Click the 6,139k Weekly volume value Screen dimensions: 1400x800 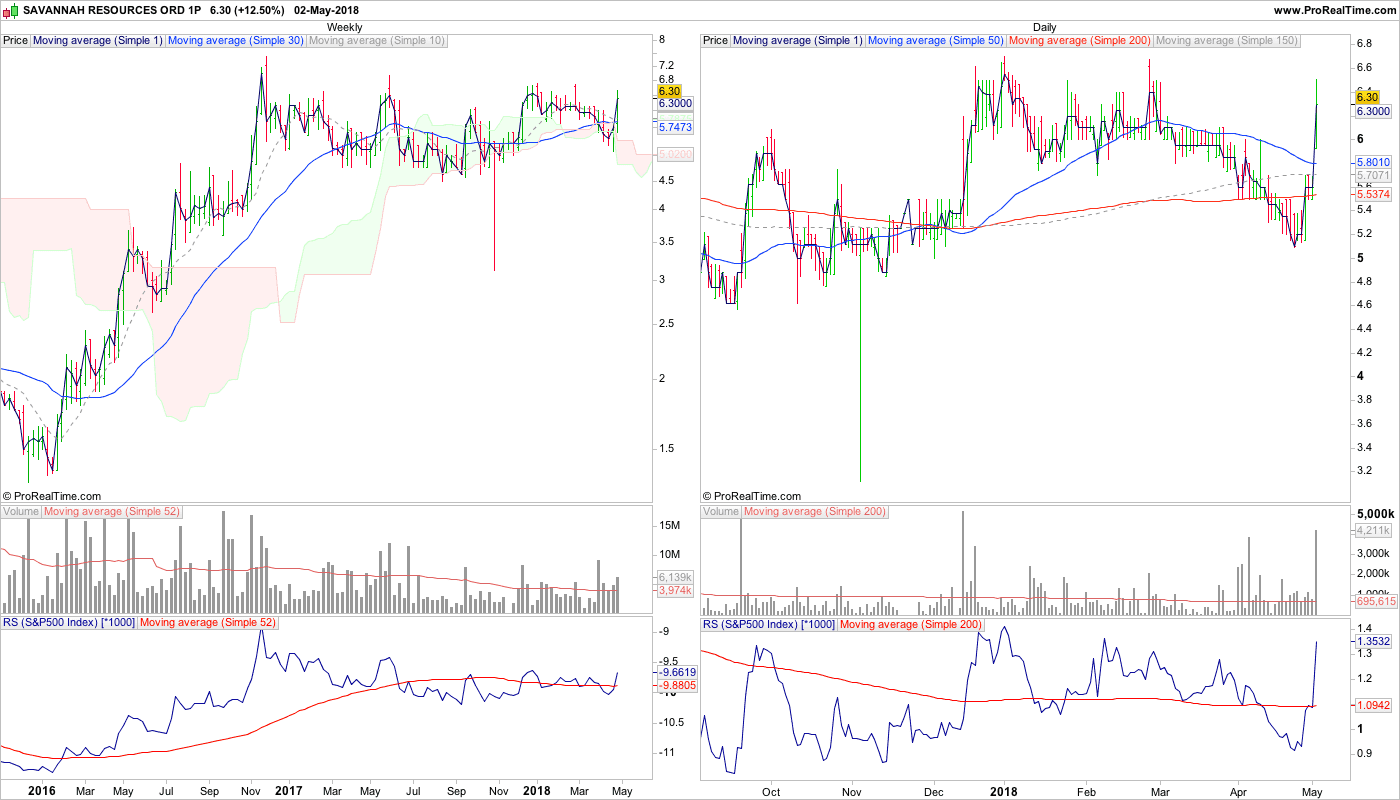[675, 578]
